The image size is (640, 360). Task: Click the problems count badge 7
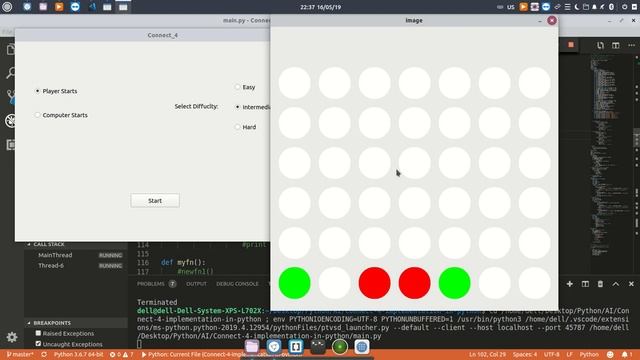pos(173,284)
